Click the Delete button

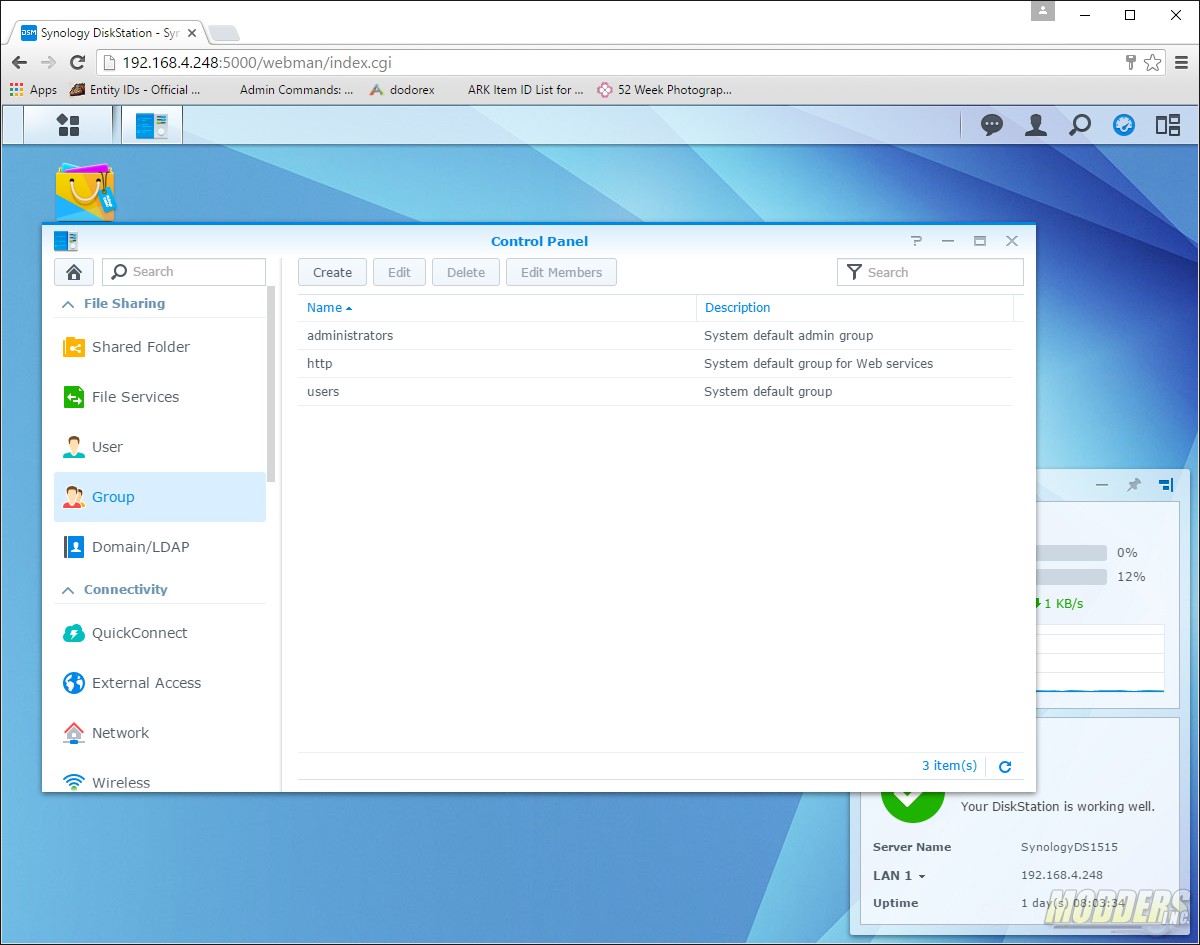(466, 272)
